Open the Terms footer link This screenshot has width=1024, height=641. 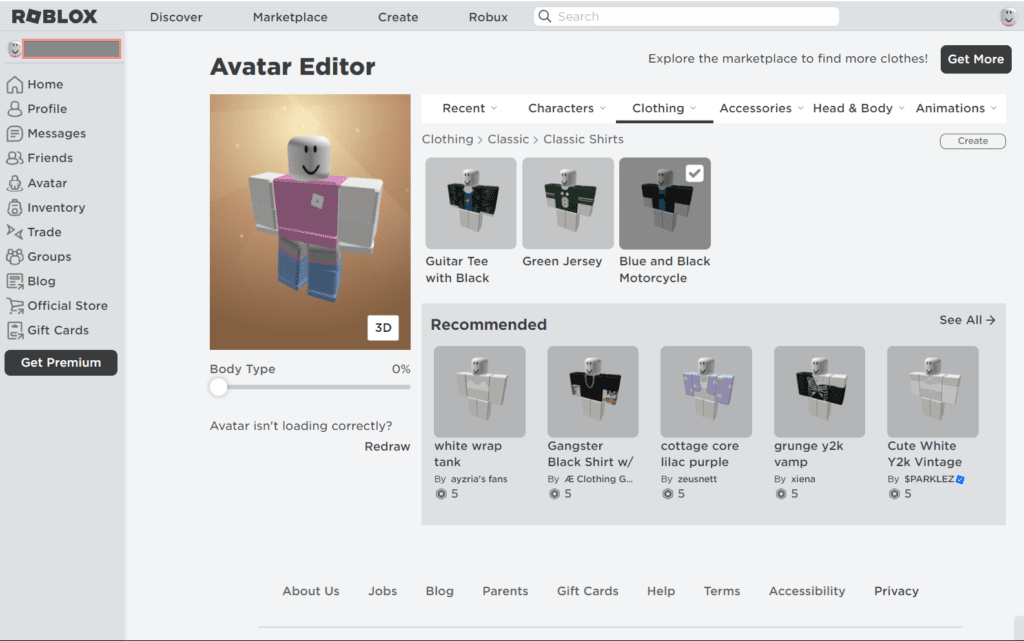tap(722, 591)
